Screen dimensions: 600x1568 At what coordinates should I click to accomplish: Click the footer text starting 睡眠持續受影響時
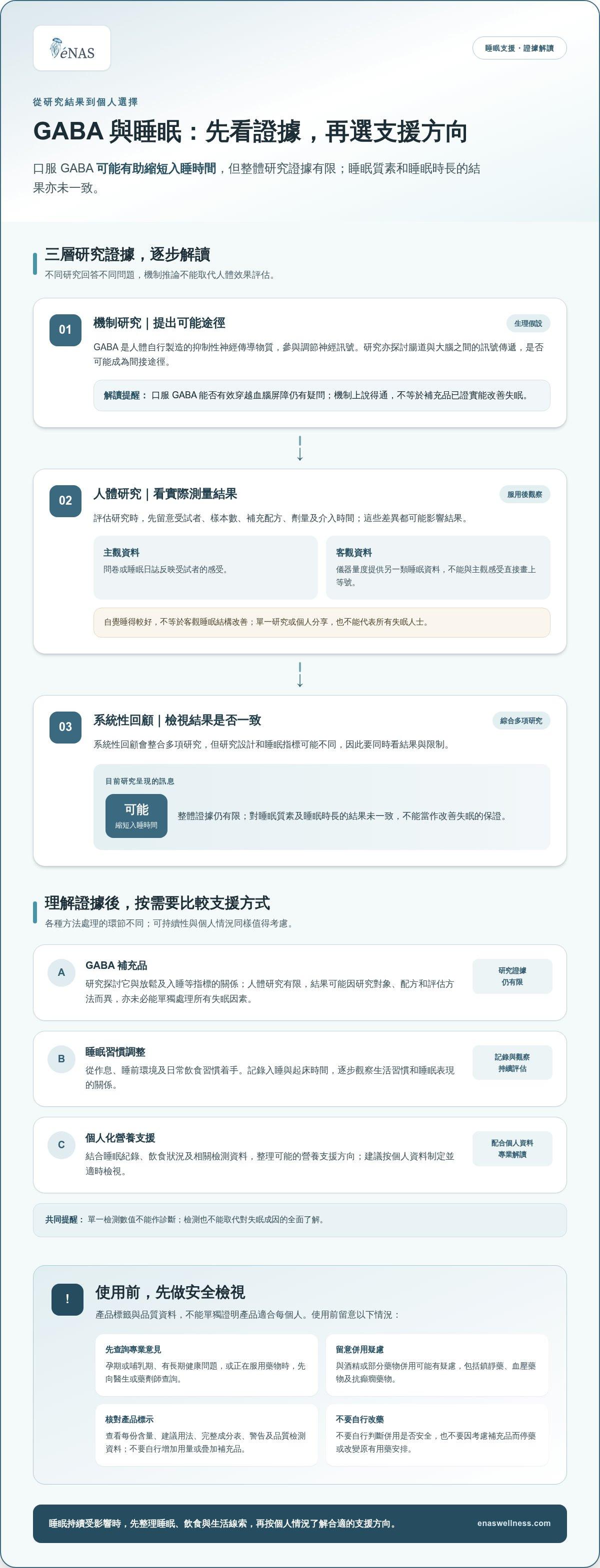(223, 1524)
